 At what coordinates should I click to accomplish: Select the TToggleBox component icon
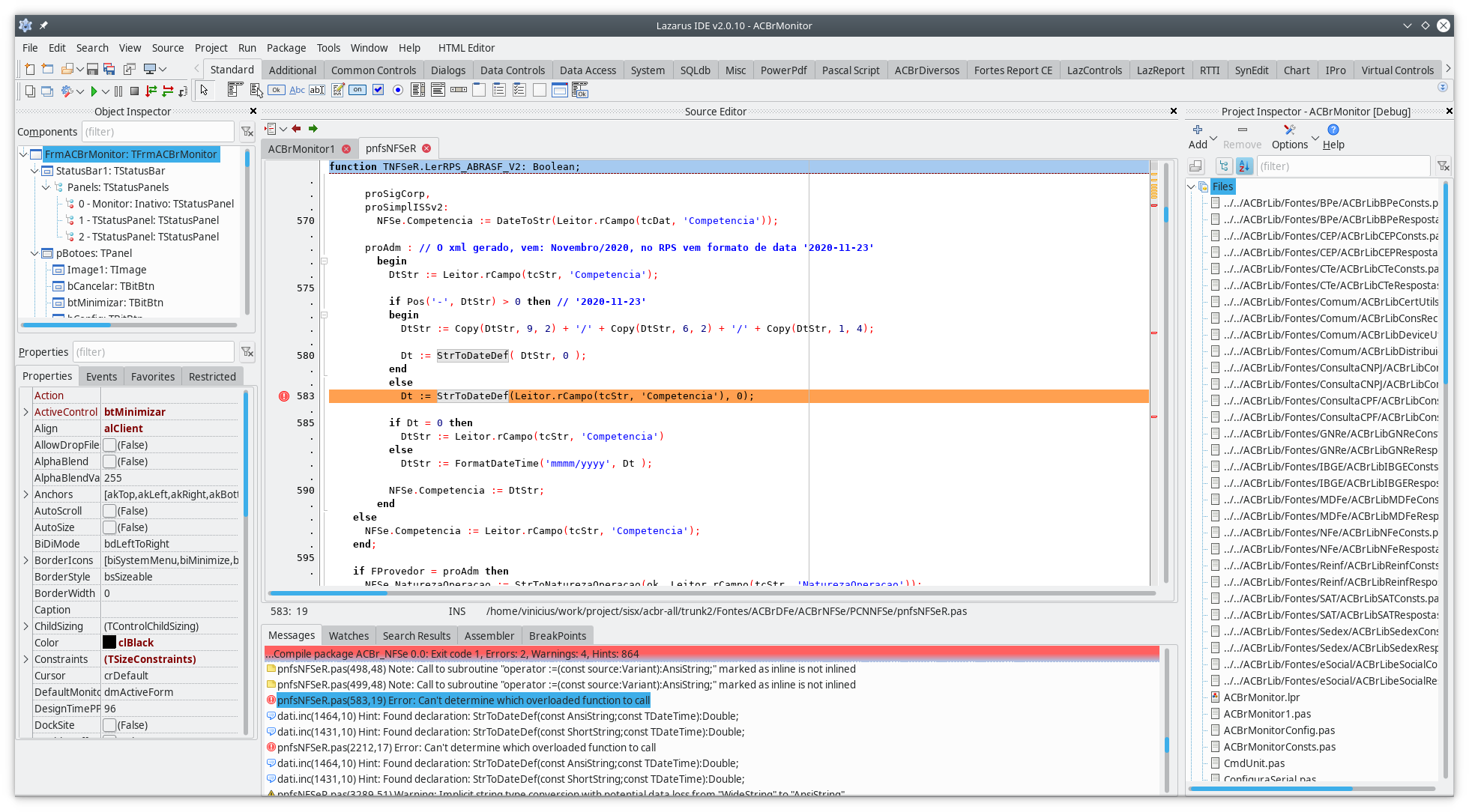pos(358,90)
